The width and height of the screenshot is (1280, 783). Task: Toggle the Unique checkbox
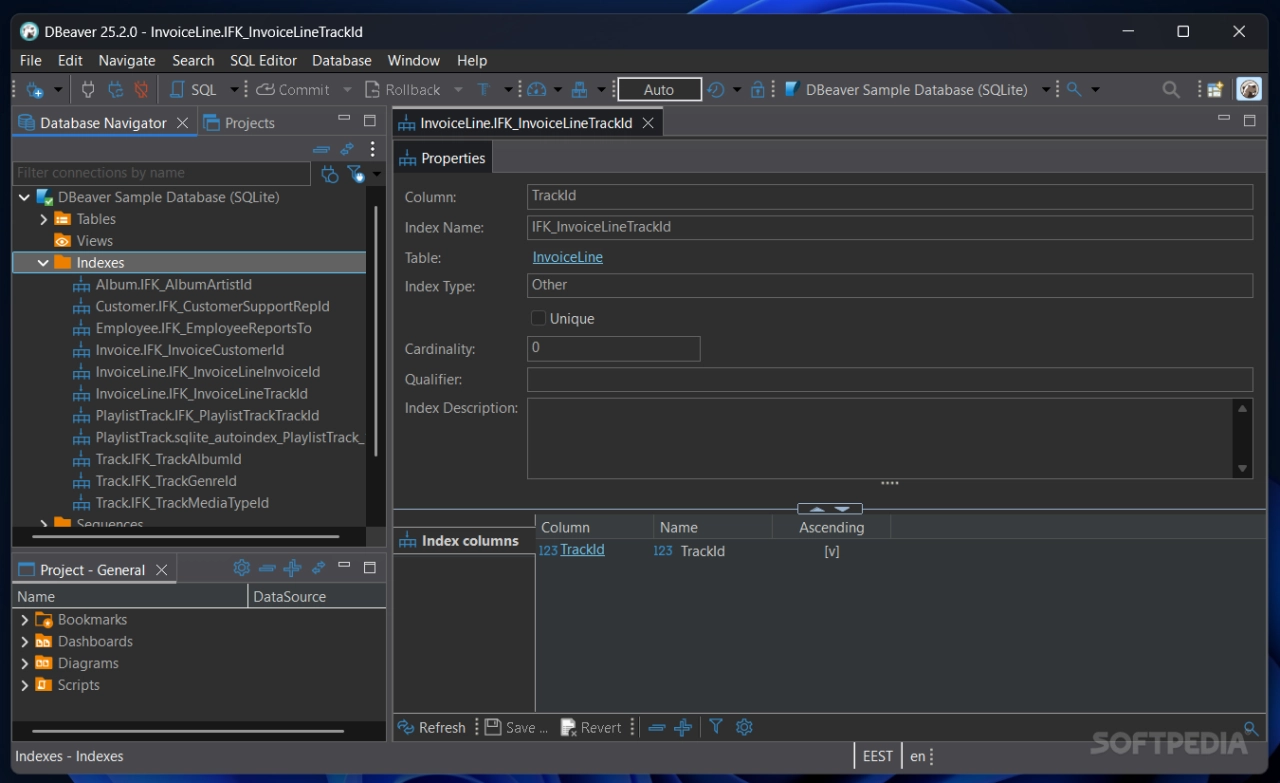click(x=538, y=318)
